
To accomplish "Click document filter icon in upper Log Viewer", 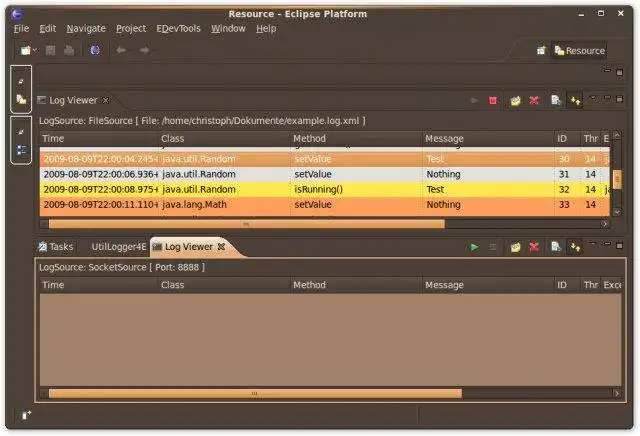I will pyautogui.click(x=556, y=100).
